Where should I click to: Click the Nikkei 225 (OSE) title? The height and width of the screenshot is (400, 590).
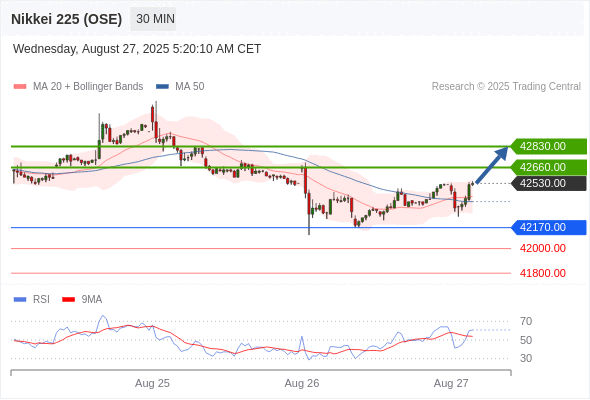(67, 19)
